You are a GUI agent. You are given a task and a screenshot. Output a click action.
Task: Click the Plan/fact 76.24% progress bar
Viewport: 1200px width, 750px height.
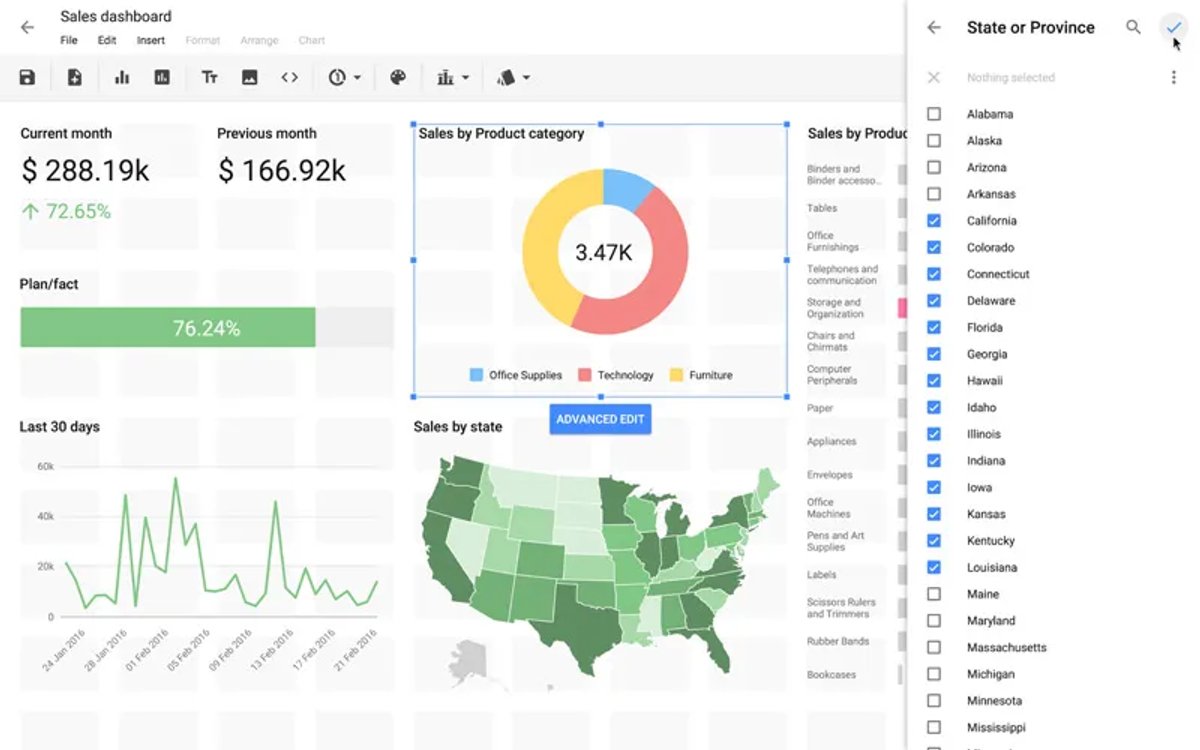point(207,328)
